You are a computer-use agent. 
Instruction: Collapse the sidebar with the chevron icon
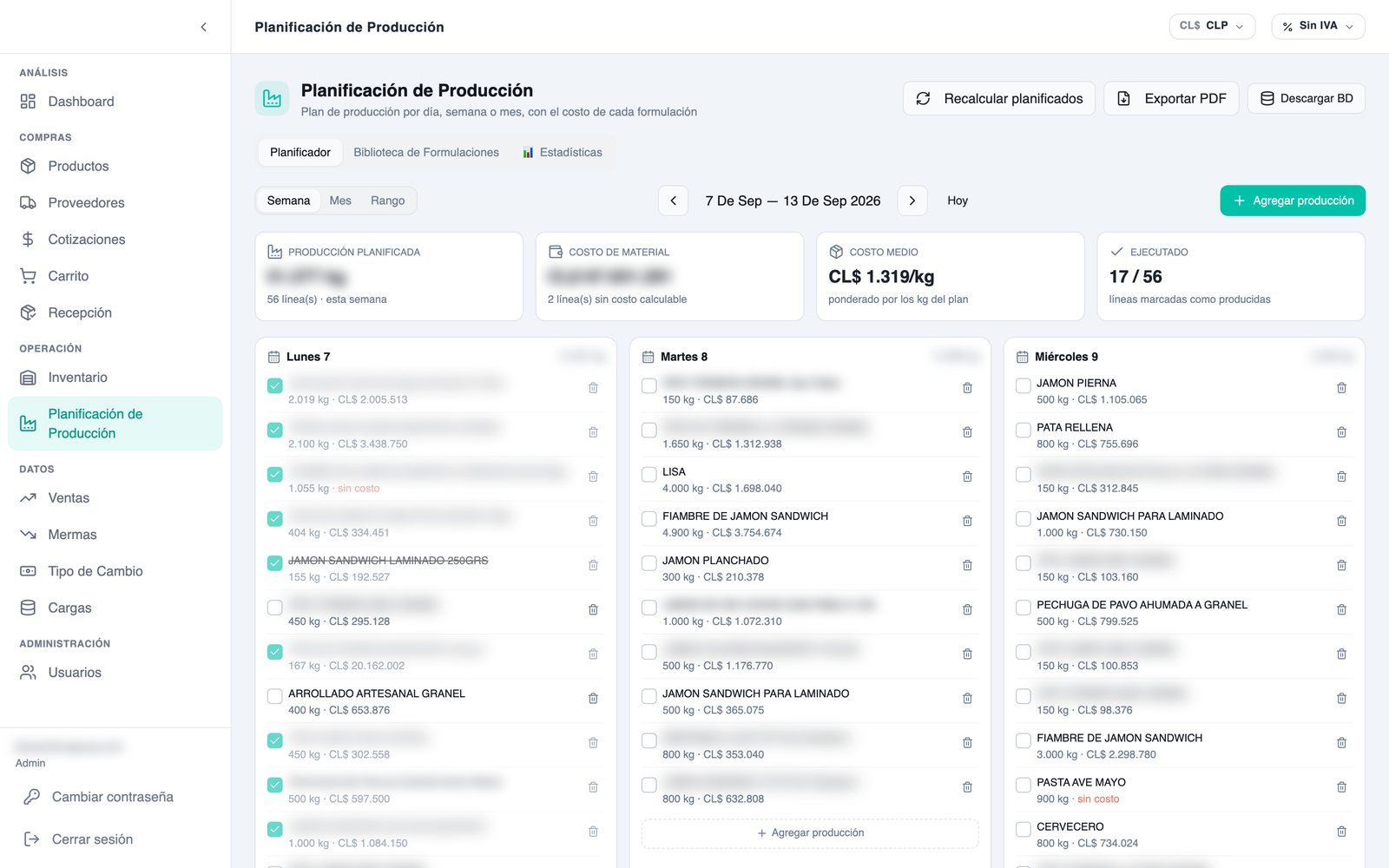(203, 27)
